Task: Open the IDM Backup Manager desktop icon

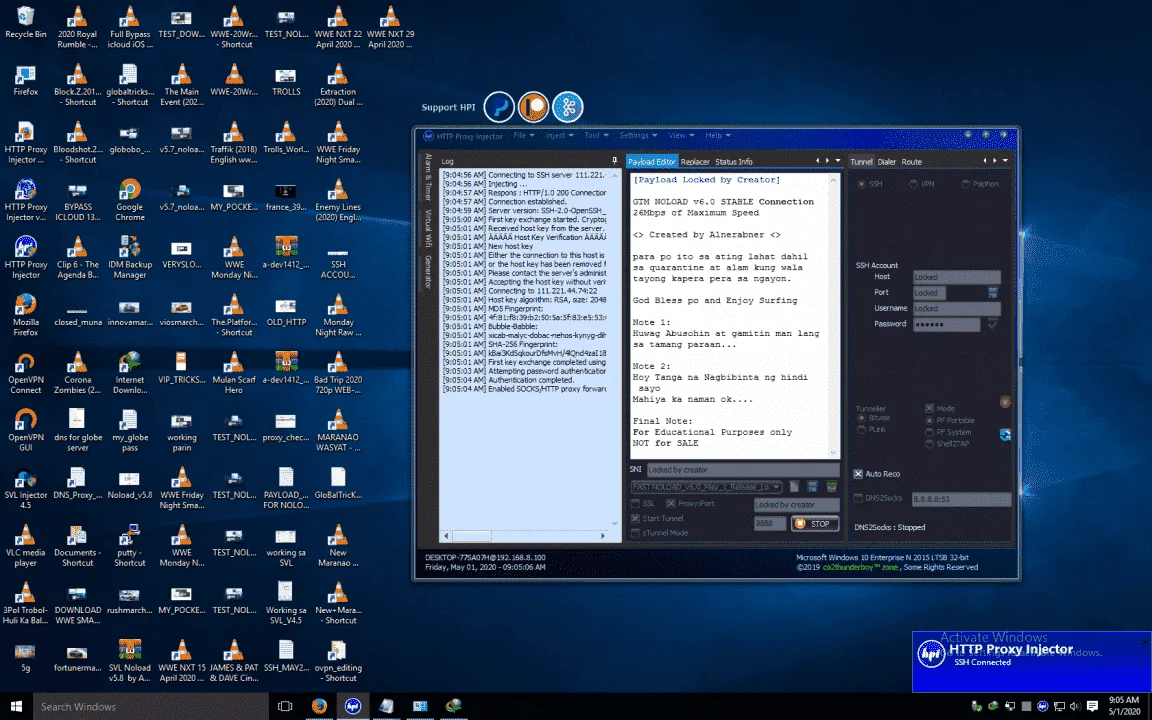Action: 130,257
